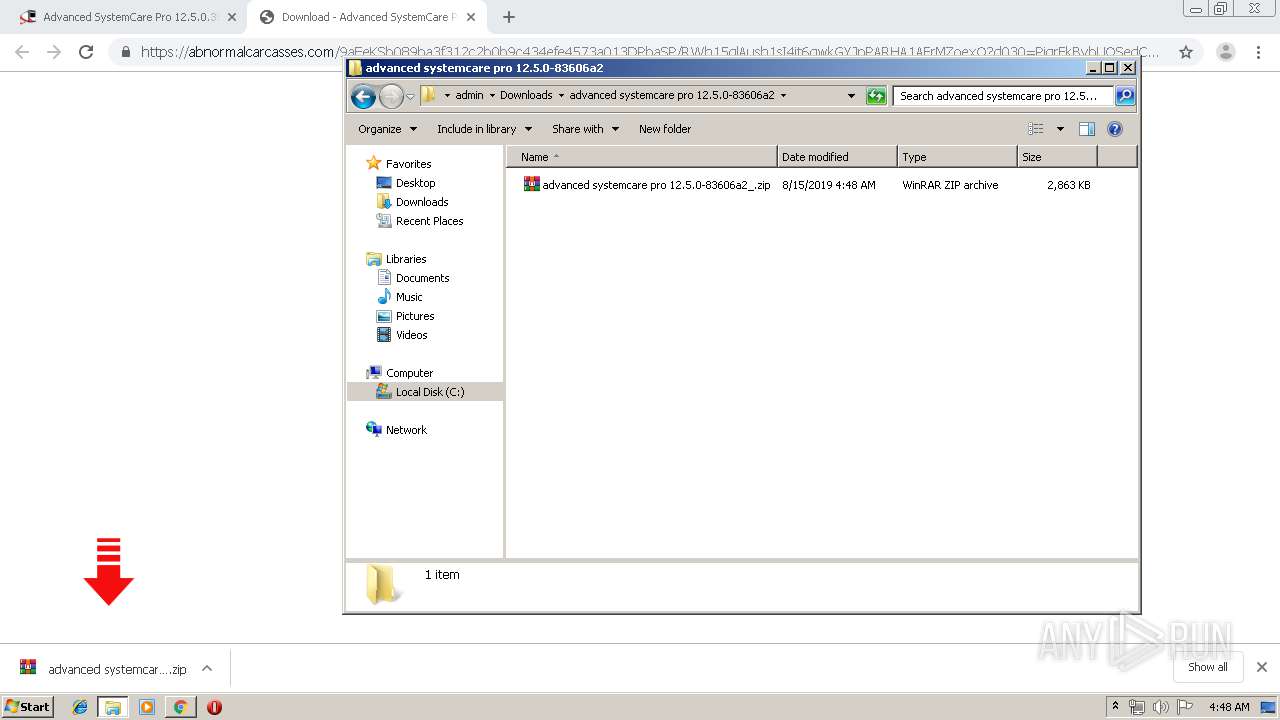
Task: Select Local Disk (C:) in navigation pane
Action: (429, 392)
